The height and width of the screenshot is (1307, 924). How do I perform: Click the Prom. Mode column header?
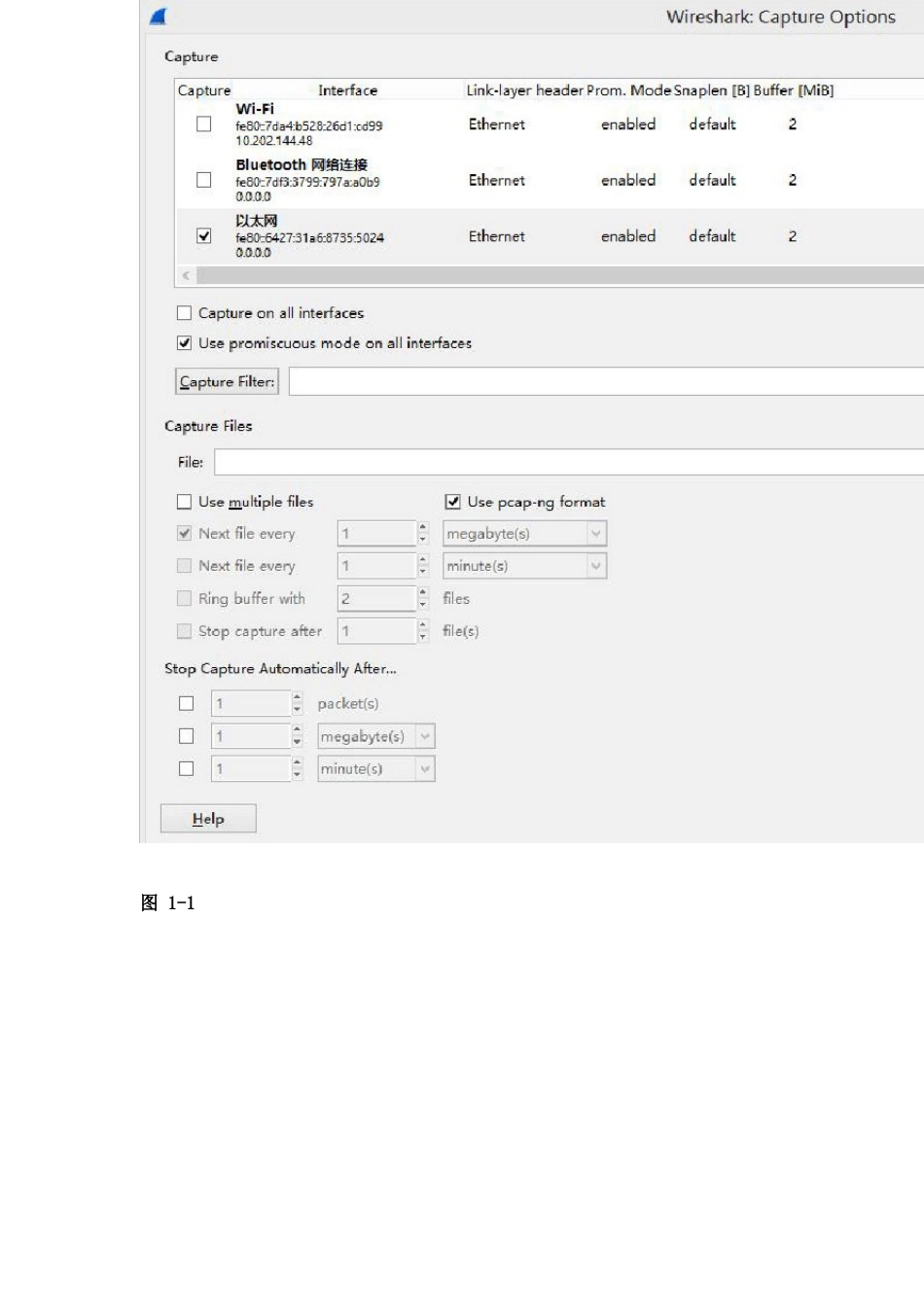click(628, 90)
